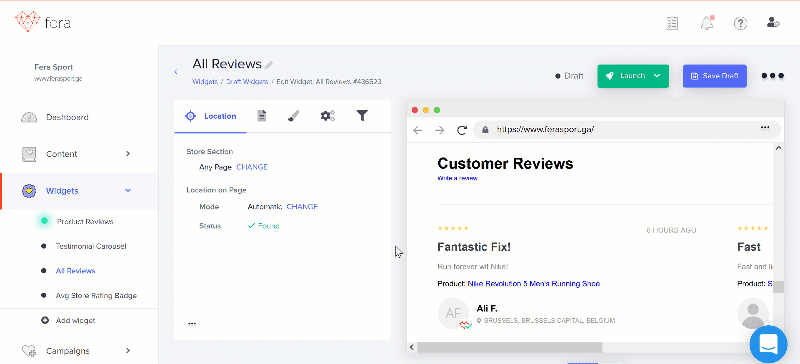Click the Content sidebar icon
800x364 pixels.
pyautogui.click(x=29, y=154)
